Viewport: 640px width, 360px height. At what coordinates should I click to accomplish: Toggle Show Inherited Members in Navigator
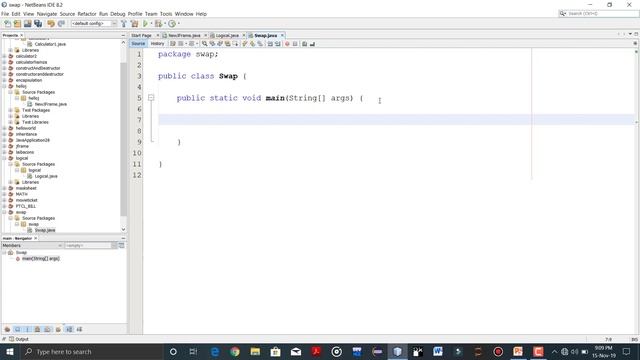point(7,329)
